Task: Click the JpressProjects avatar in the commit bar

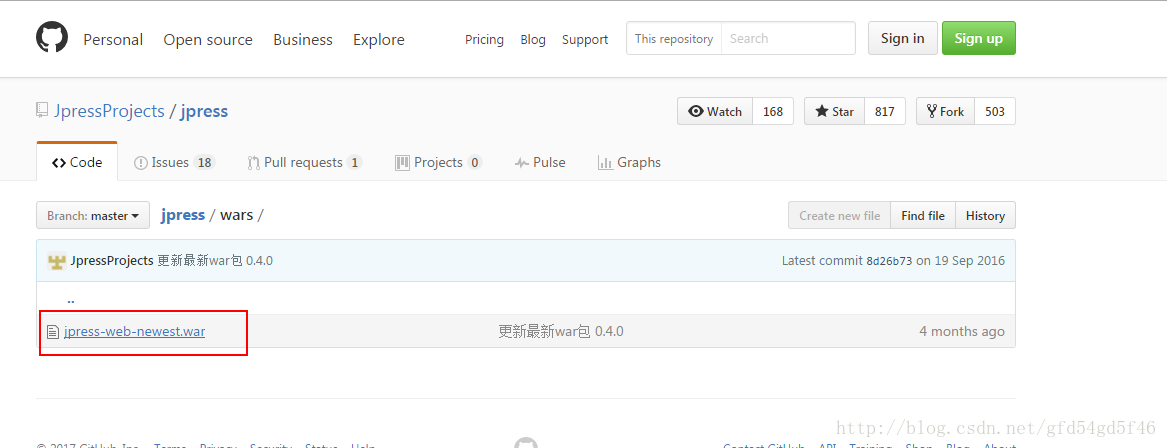Action: [x=56, y=260]
